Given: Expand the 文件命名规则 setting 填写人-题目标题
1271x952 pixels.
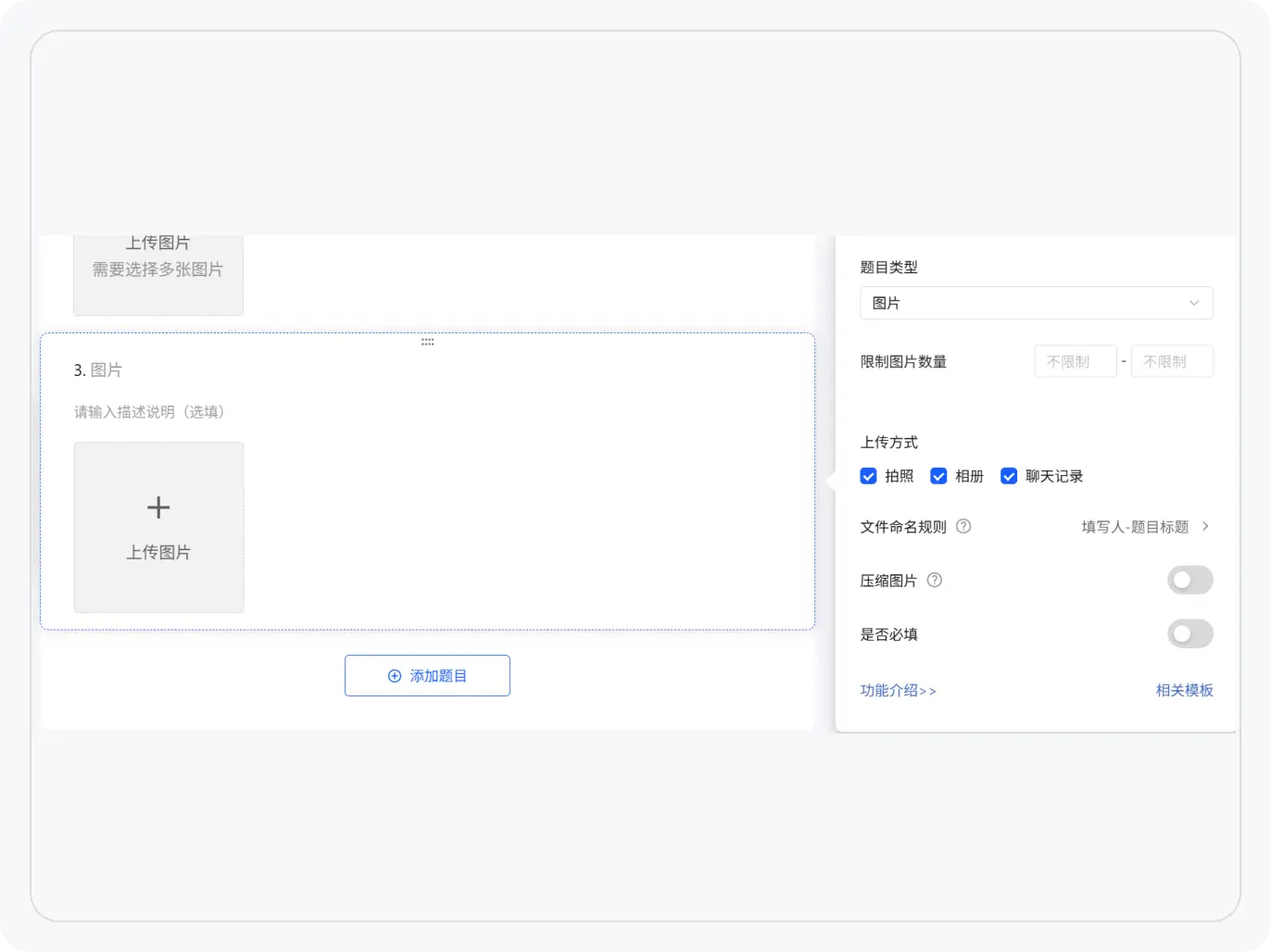Looking at the screenshot, I should click(x=1146, y=527).
